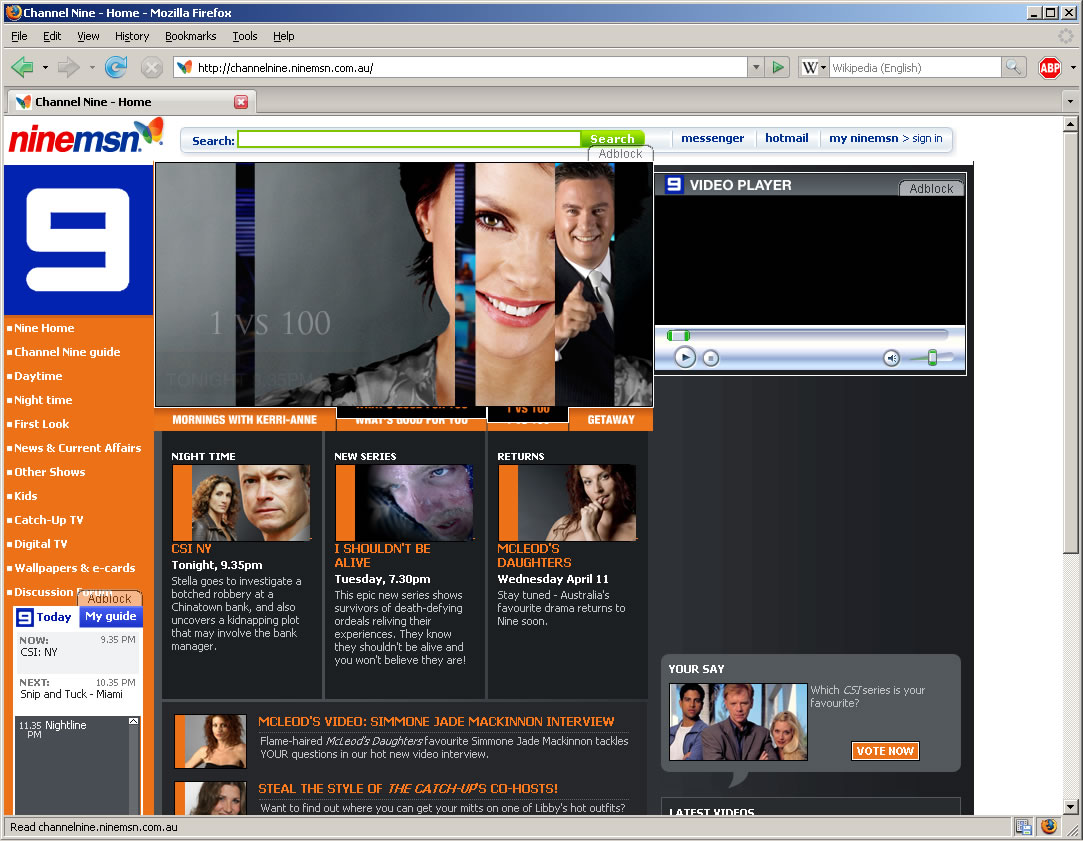Adjust the video player volume slider

(932, 358)
